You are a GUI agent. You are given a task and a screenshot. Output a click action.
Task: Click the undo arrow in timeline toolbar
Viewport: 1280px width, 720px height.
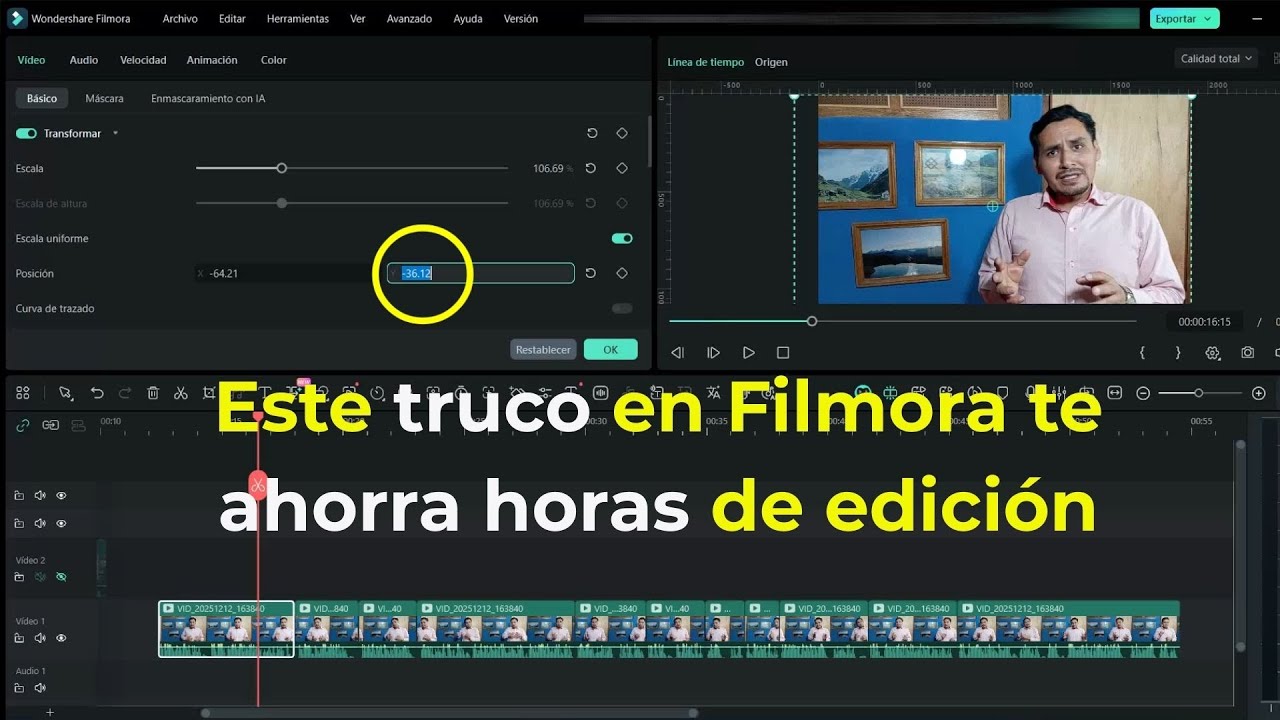(97, 393)
